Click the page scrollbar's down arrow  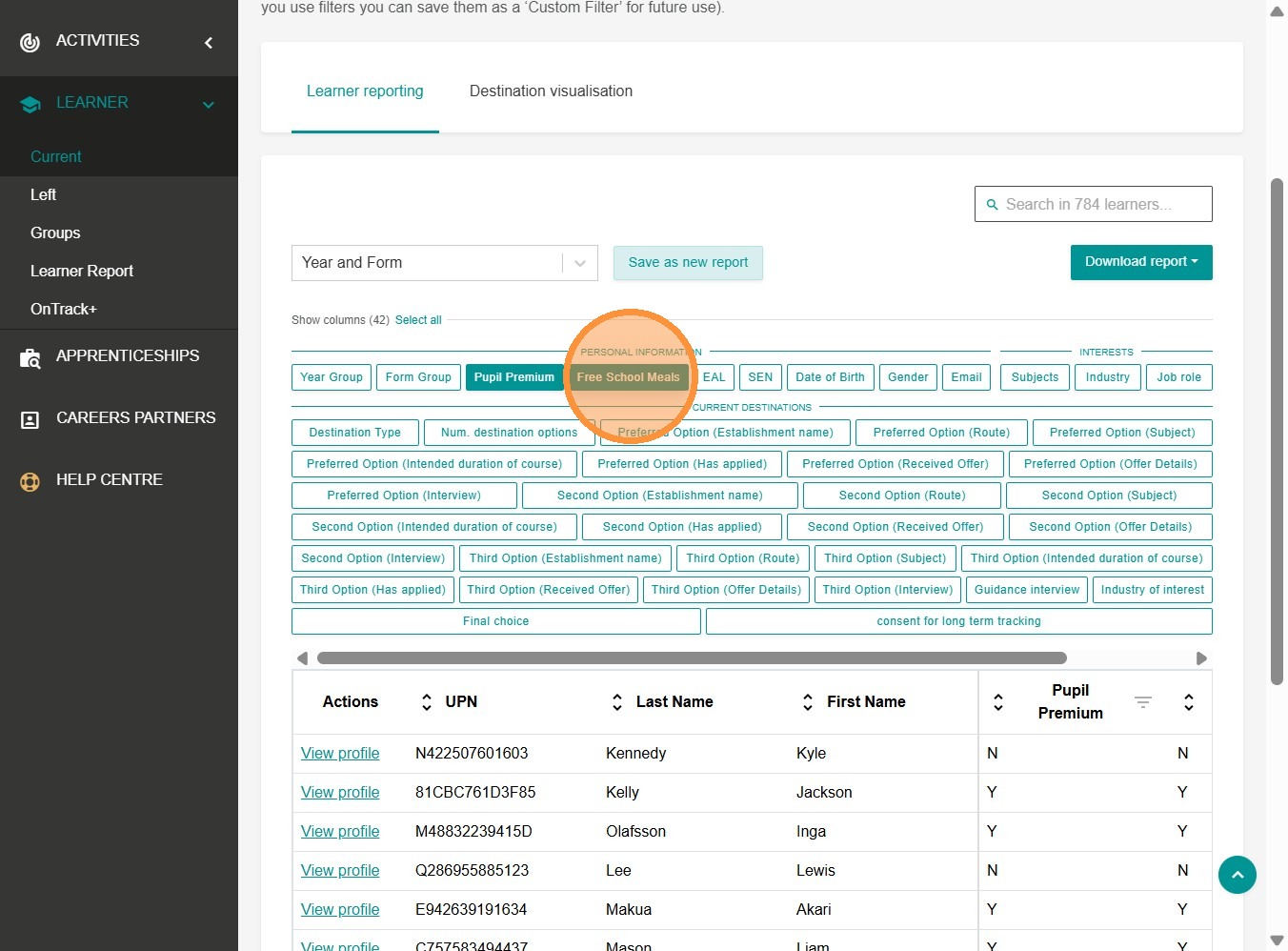pyautogui.click(x=1278, y=941)
